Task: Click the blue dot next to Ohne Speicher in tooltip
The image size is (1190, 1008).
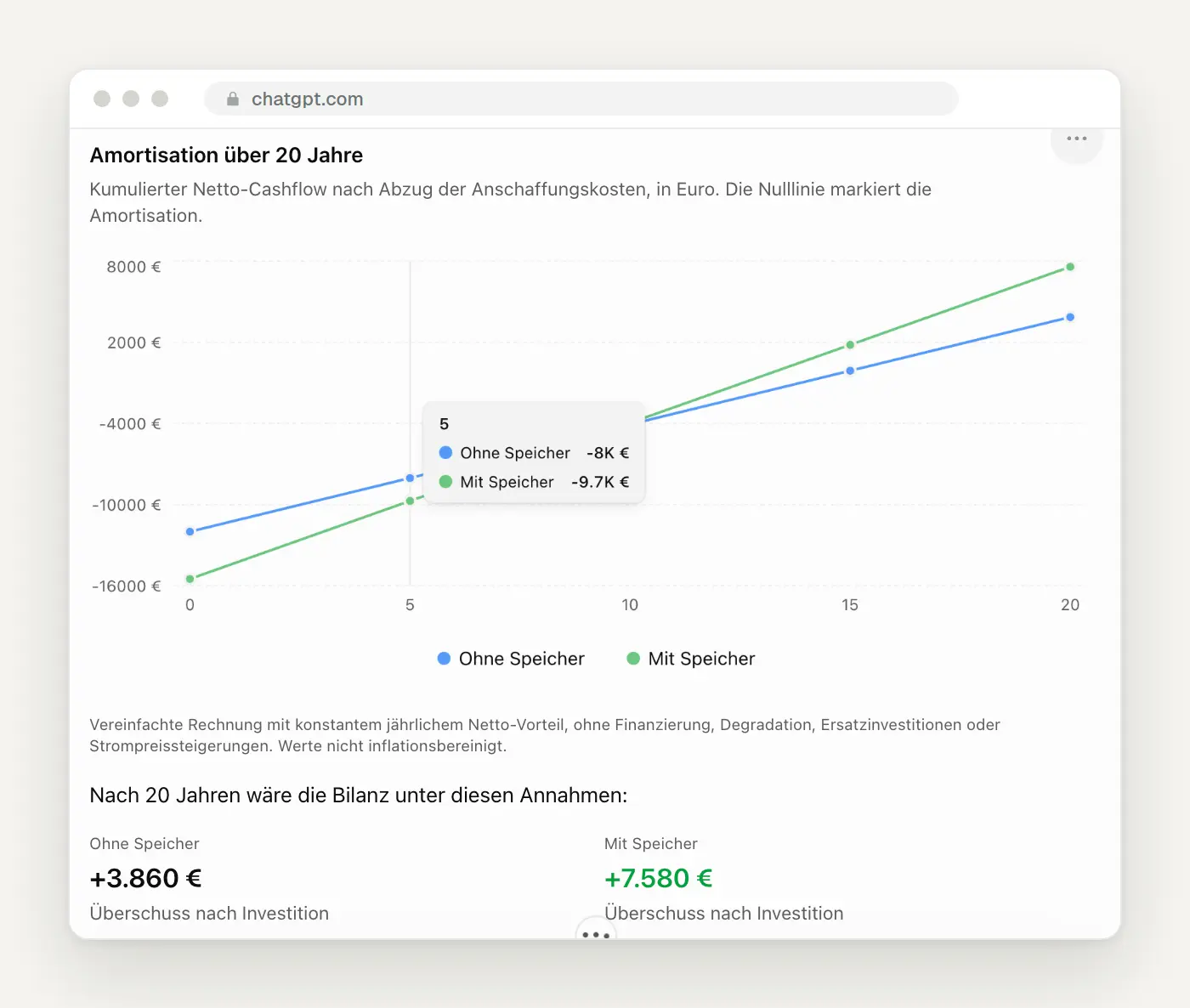Action: tap(445, 452)
